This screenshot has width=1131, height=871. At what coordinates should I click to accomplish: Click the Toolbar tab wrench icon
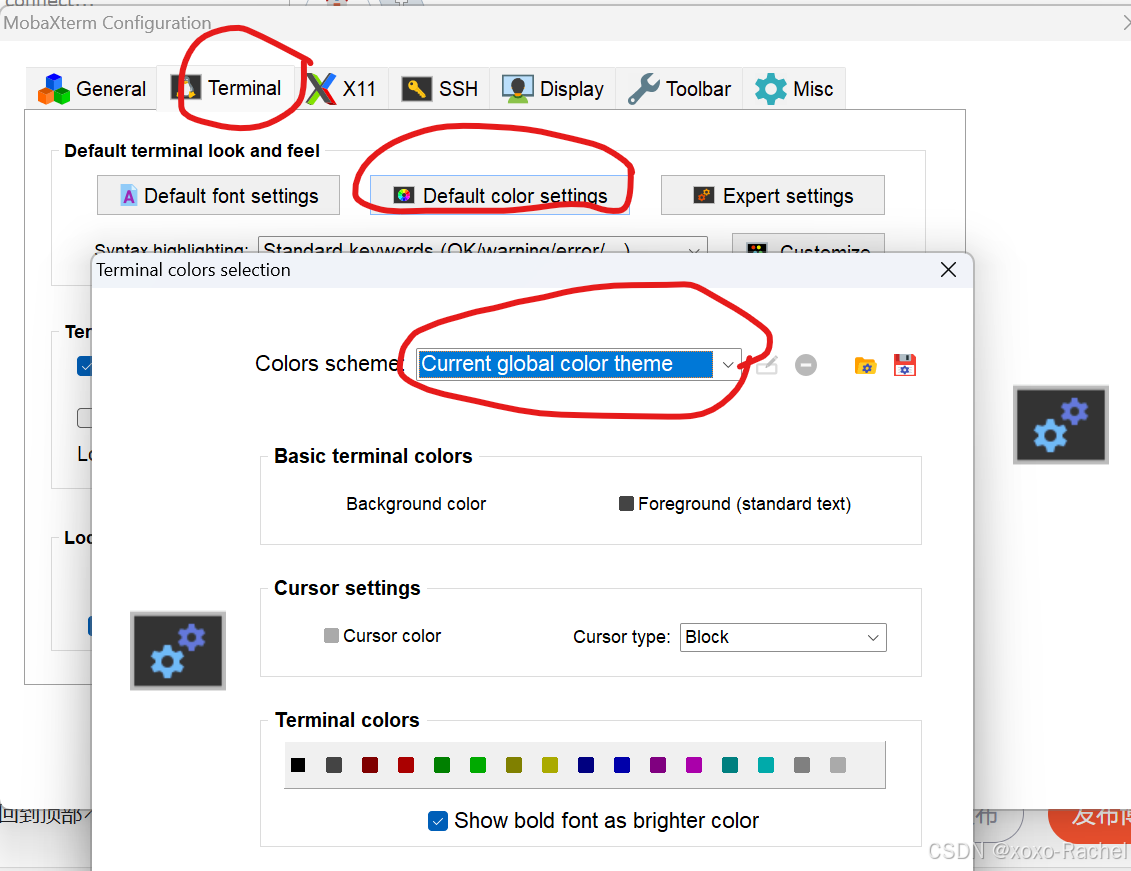[x=643, y=89]
